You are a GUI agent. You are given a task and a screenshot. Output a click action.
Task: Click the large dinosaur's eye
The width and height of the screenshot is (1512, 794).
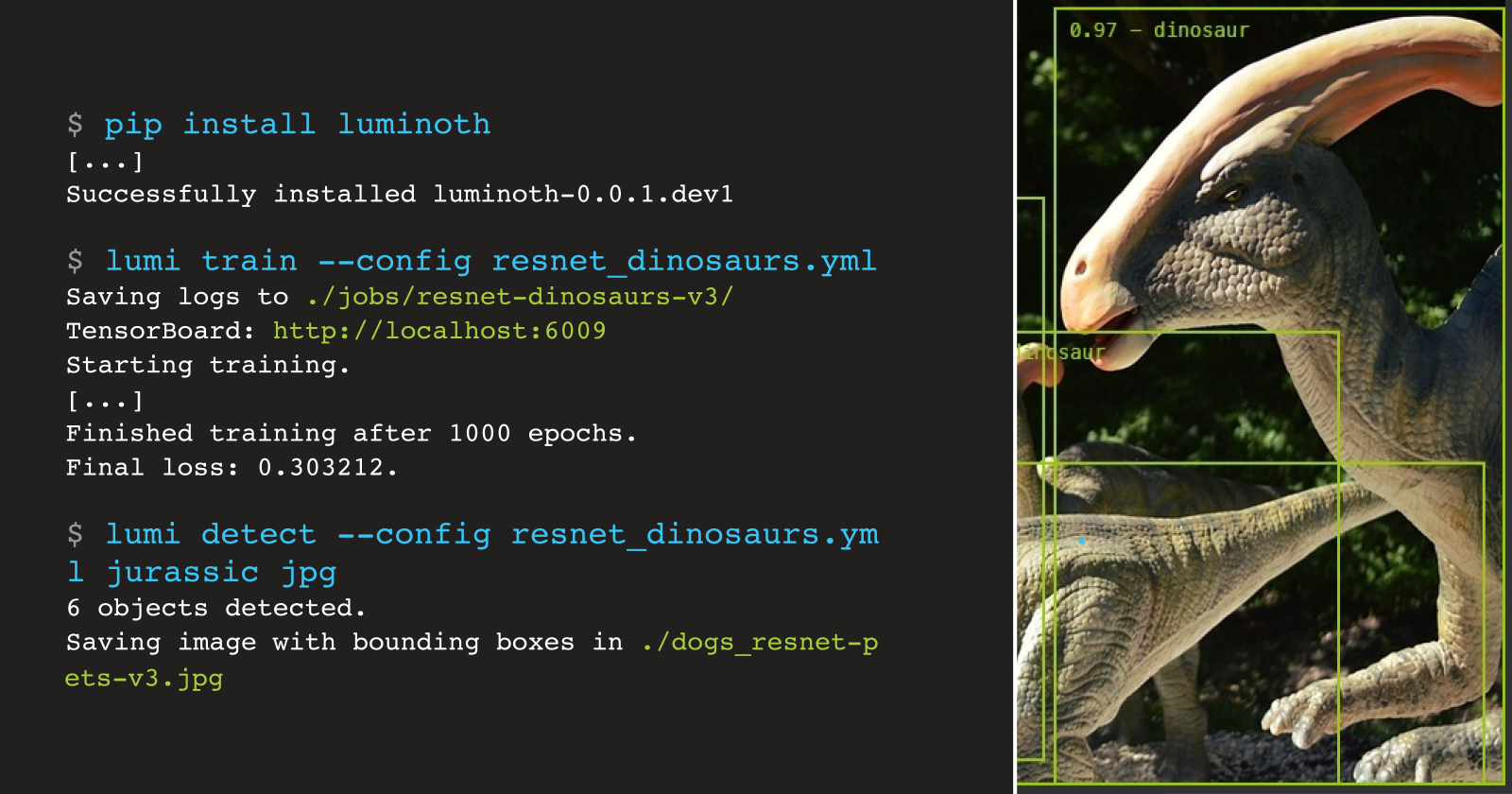point(1233,196)
